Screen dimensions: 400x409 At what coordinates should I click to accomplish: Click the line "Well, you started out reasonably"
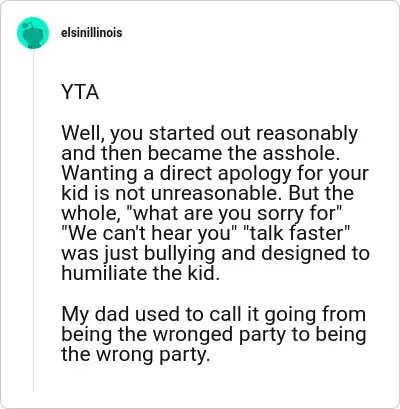(x=210, y=134)
